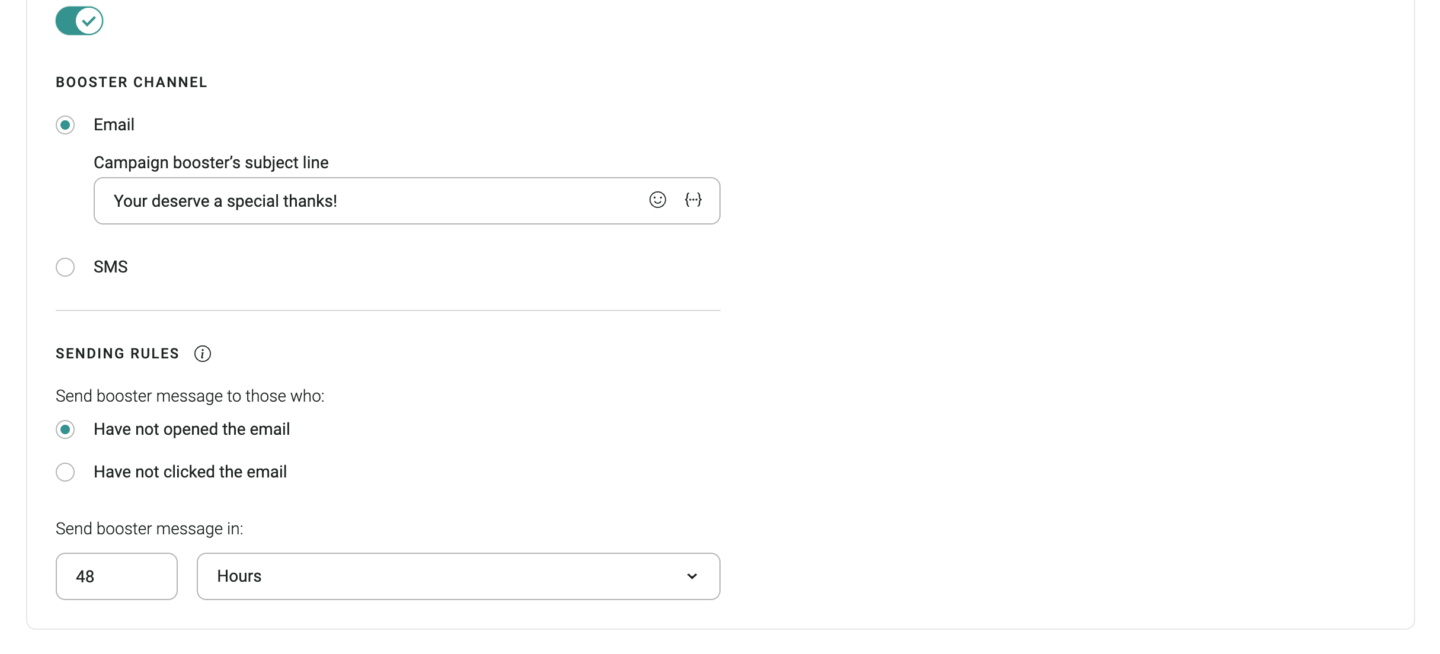Select Have not clicked the email radio

(65, 472)
